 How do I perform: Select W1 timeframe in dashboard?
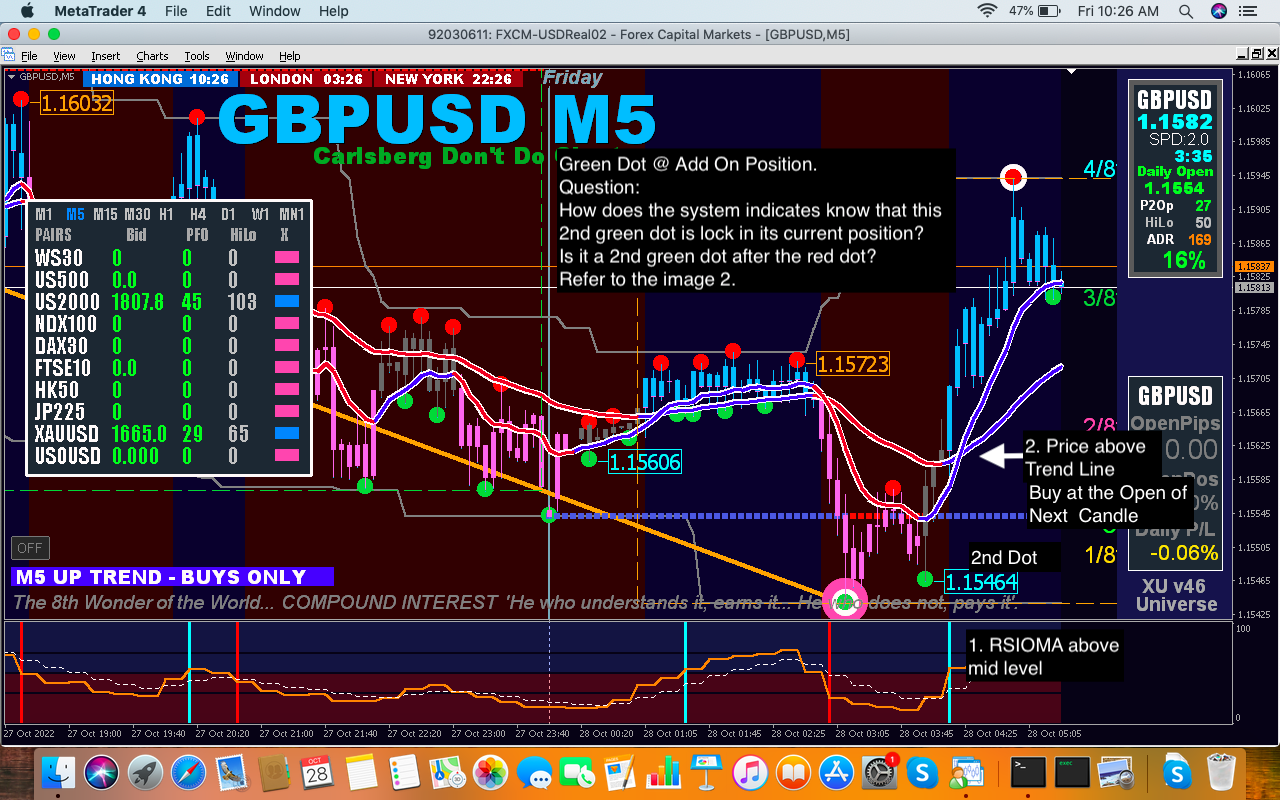(x=260, y=214)
